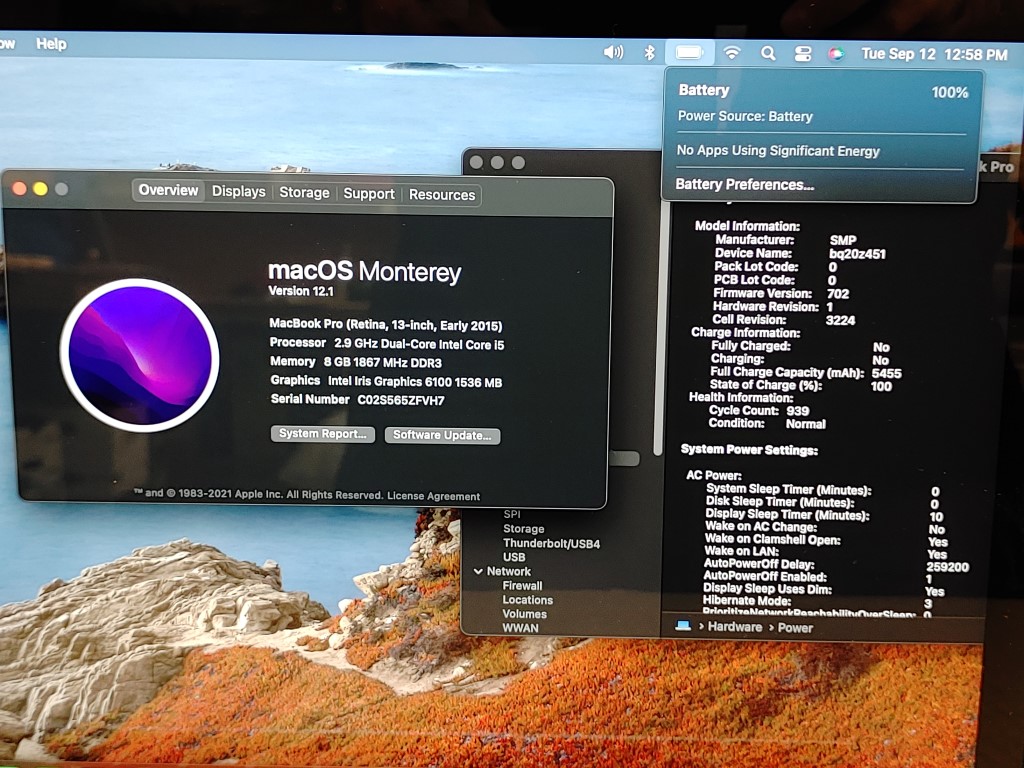Click the memory value 8 GB 1867 MHz DDR3
Screen dimensions: 1024x768
[383, 362]
